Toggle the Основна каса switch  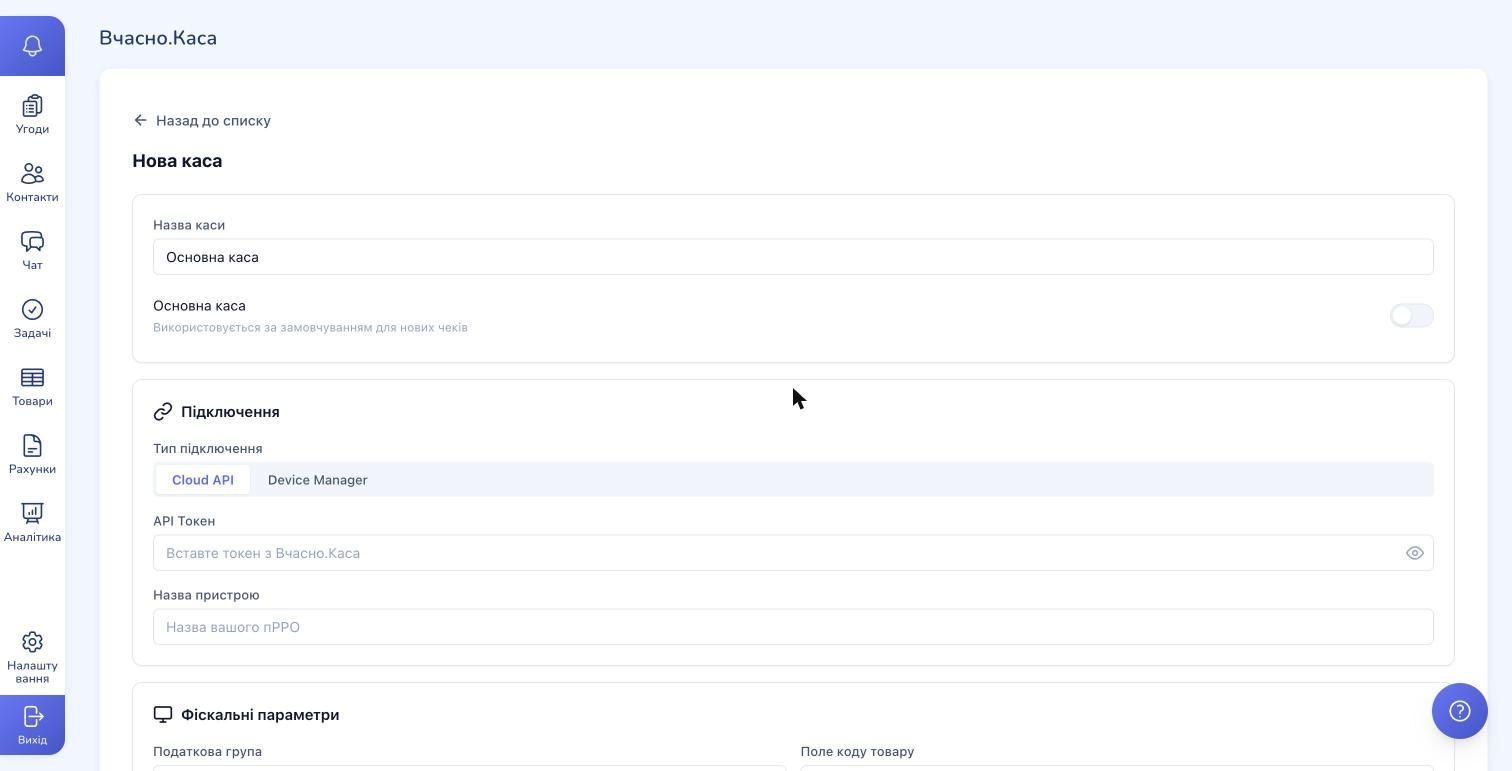(x=1412, y=316)
